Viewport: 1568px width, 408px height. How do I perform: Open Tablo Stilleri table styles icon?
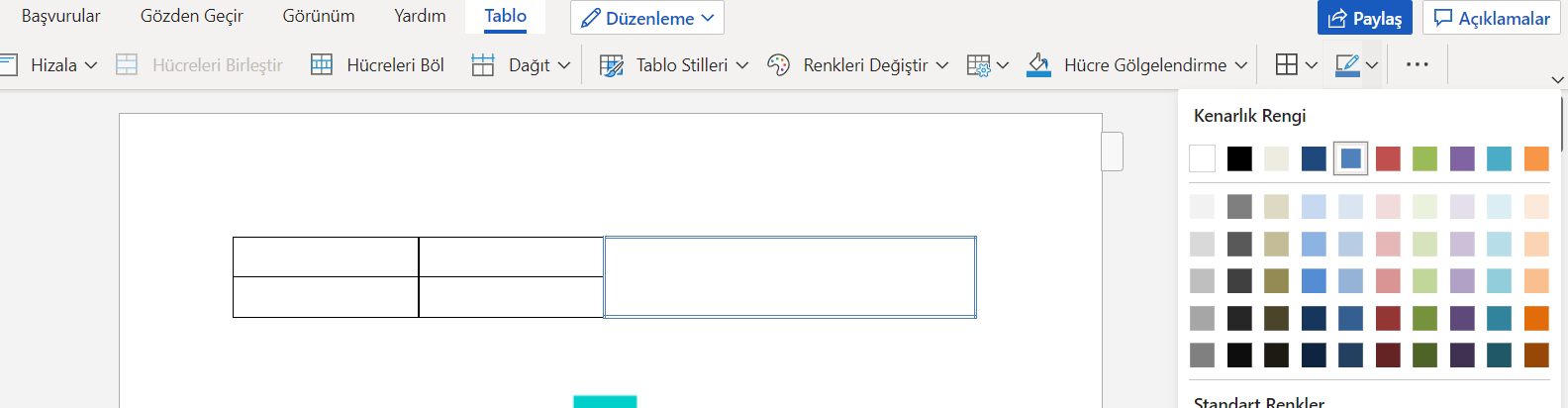(x=612, y=65)
